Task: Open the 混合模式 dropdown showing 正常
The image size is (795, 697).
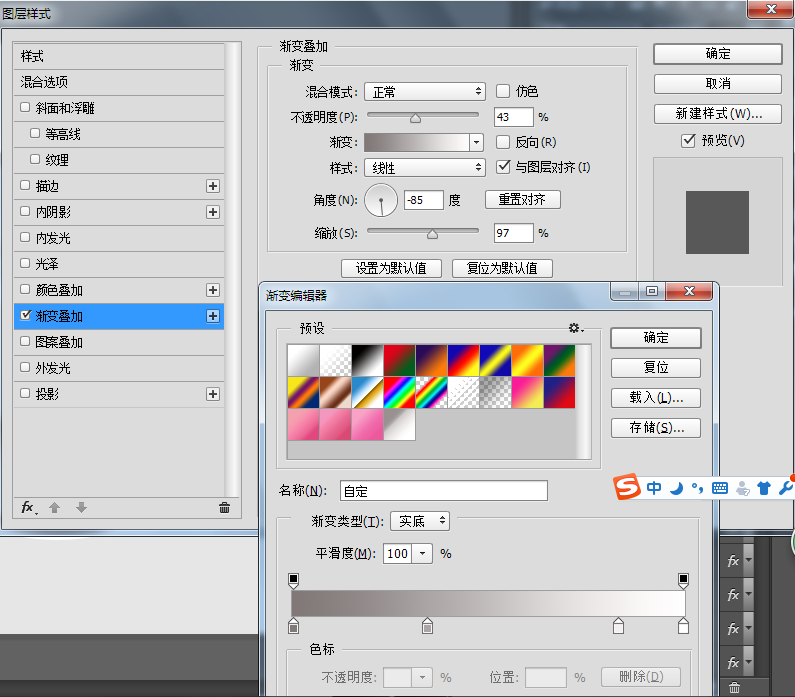Action: [x=425, y=92]
